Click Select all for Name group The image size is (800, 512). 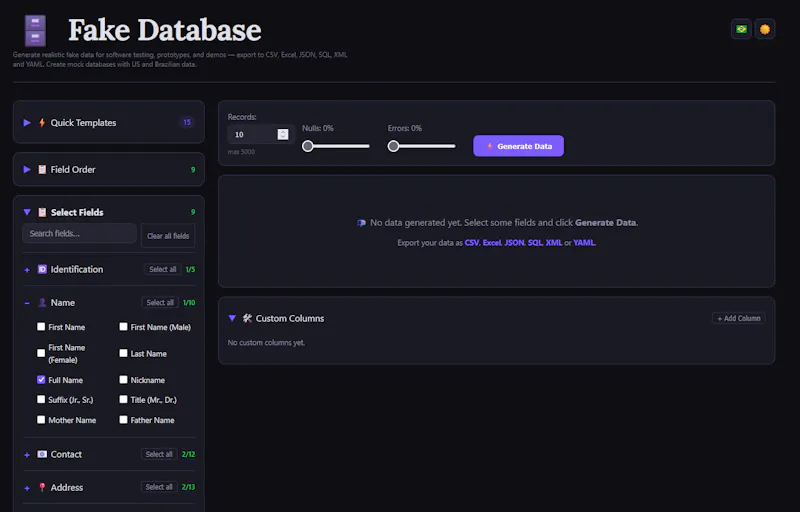[x=160, y=302]
